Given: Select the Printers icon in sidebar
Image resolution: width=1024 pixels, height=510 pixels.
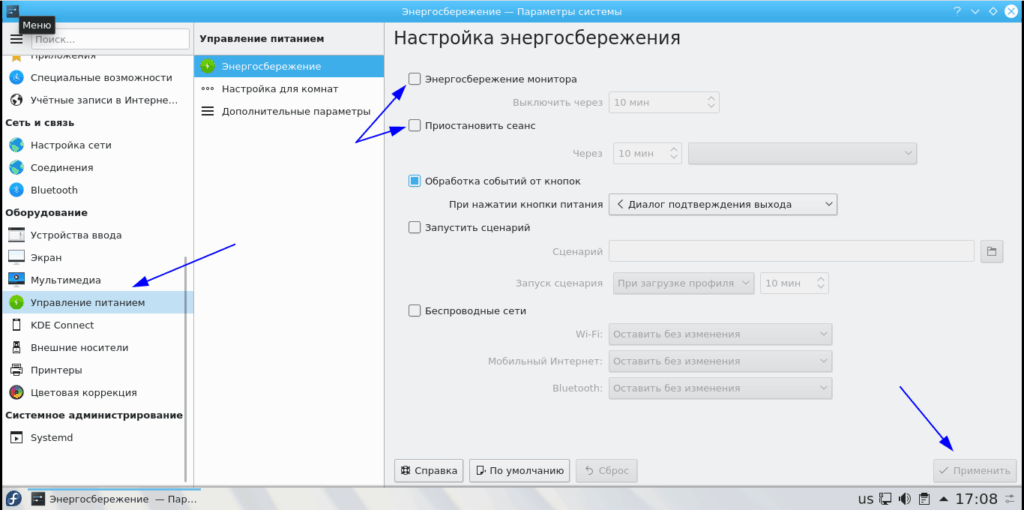Looking at the screenshot, I should pyautogui.click(x=16, y=370).
